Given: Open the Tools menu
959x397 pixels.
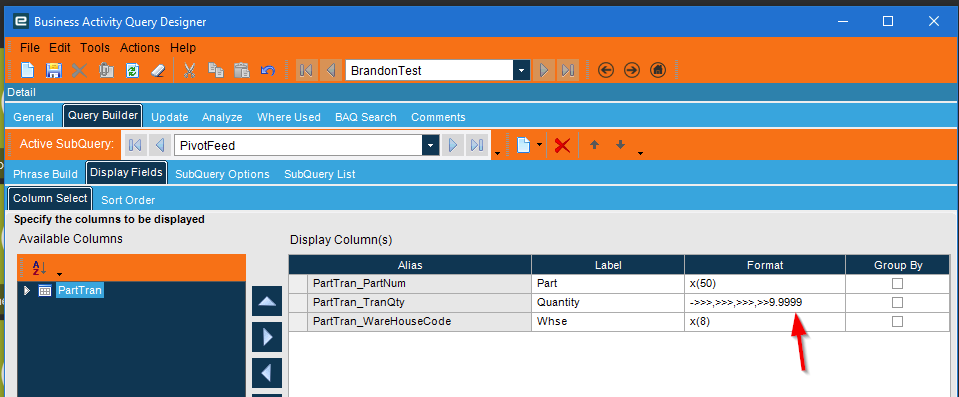Looking at the screenshot, I should 95,48.
